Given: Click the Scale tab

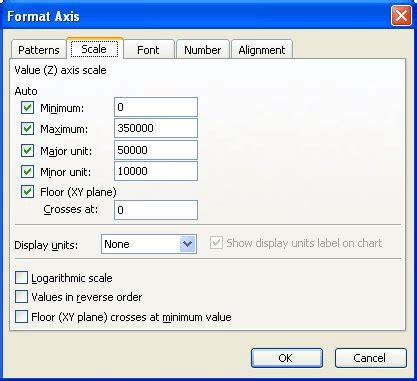Looking at the screenshot, I should [x=95, y=49].
